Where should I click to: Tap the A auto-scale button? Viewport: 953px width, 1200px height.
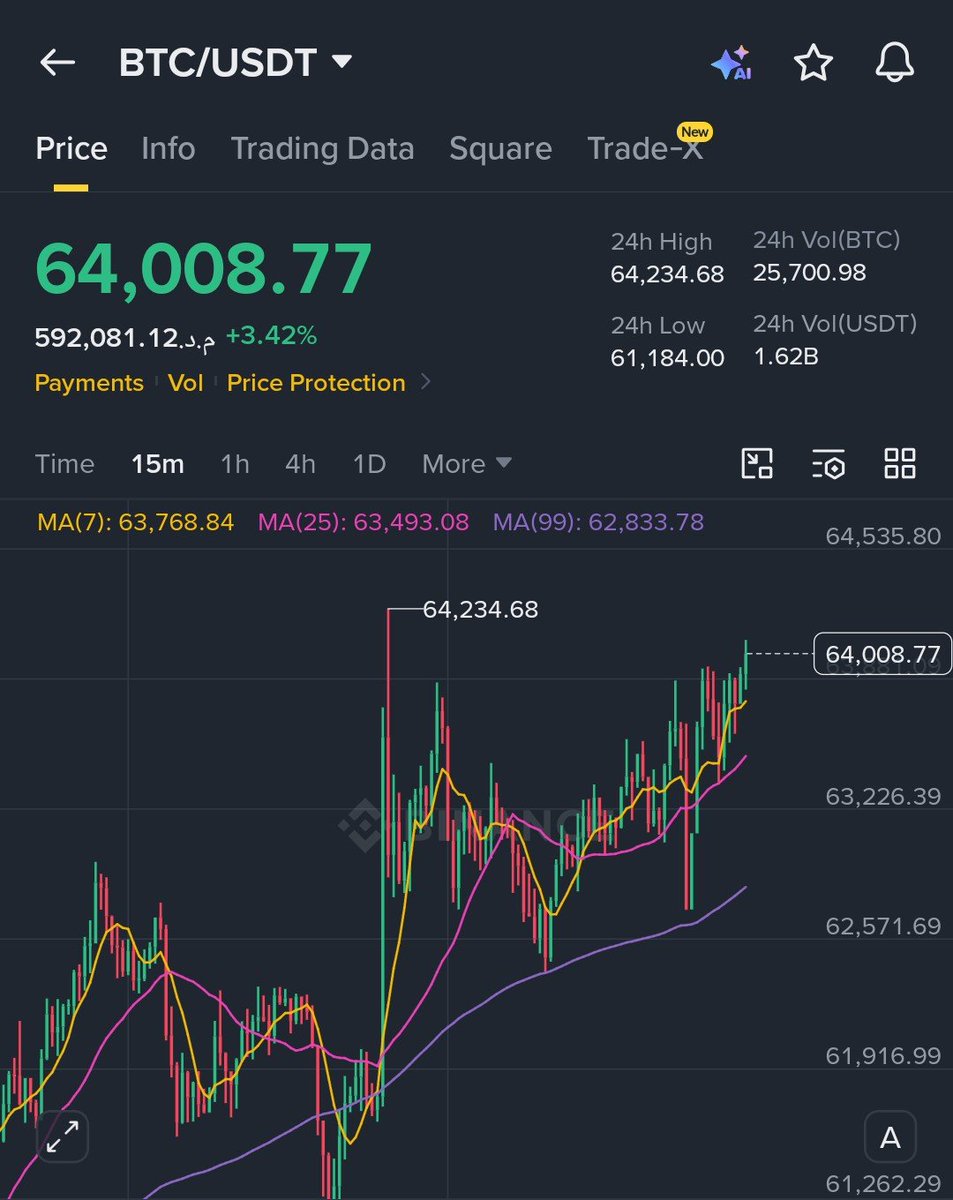click(890, 1138)
